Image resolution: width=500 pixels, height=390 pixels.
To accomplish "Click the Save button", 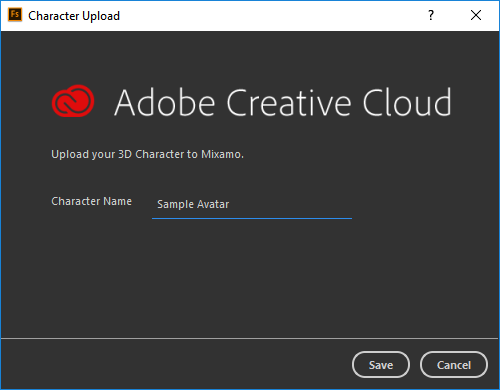I will click(381, 365).
